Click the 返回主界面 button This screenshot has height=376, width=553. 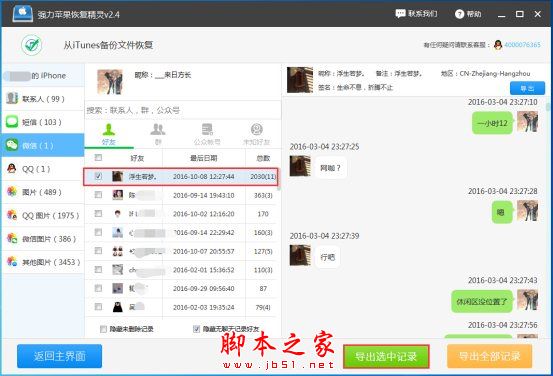[60, 356]
